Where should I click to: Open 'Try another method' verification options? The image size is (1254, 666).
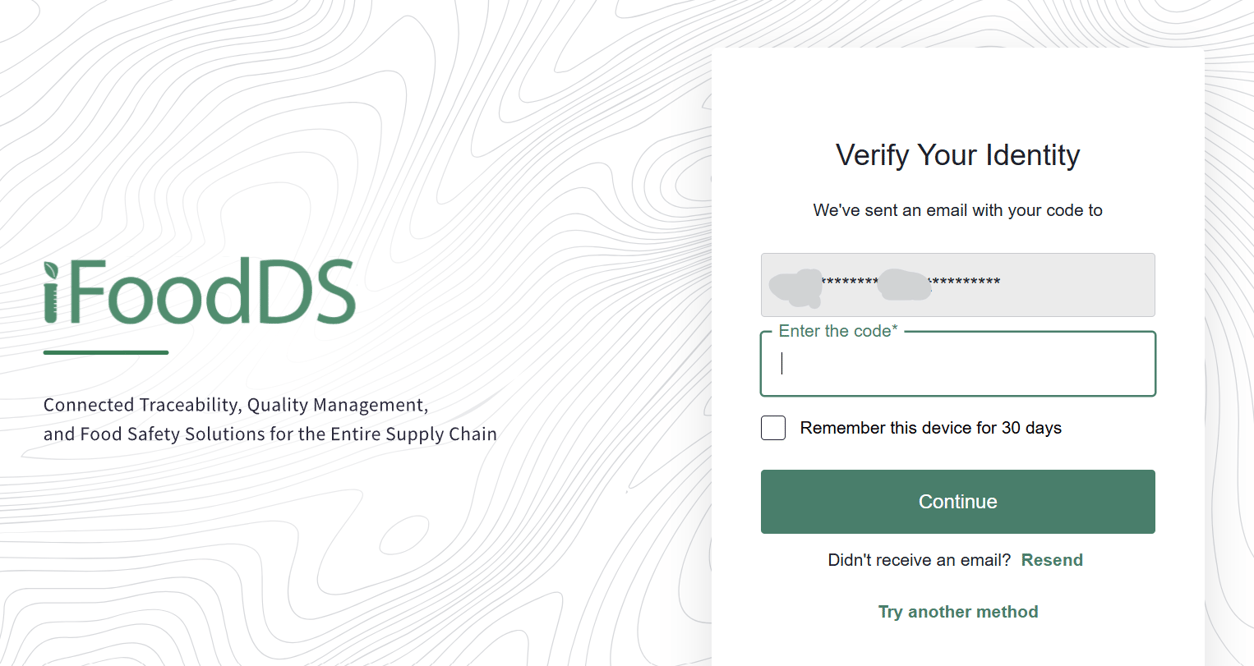[x=957, y=611]
